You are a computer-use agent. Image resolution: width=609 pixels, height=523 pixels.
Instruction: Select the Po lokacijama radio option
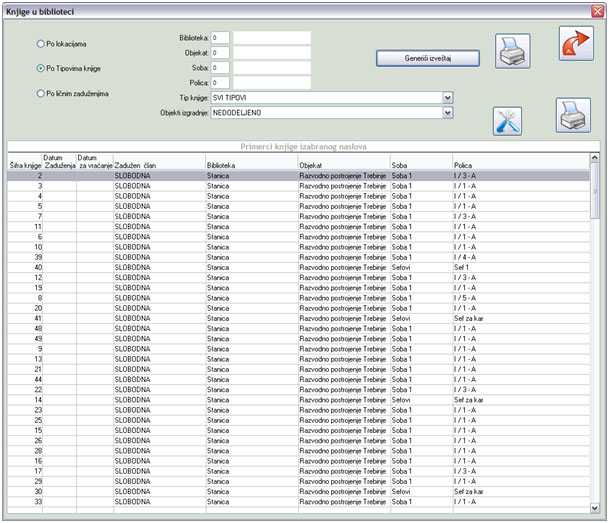click(40, 44)
